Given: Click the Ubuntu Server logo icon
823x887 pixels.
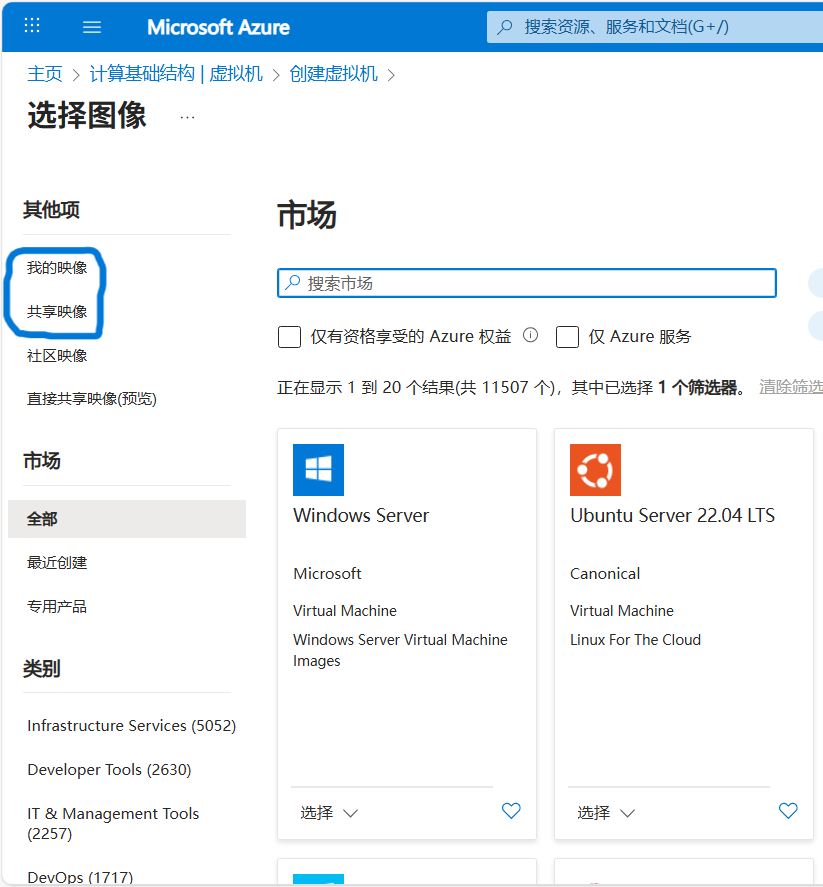Looking at the screenshot, I should pos(595,470).
